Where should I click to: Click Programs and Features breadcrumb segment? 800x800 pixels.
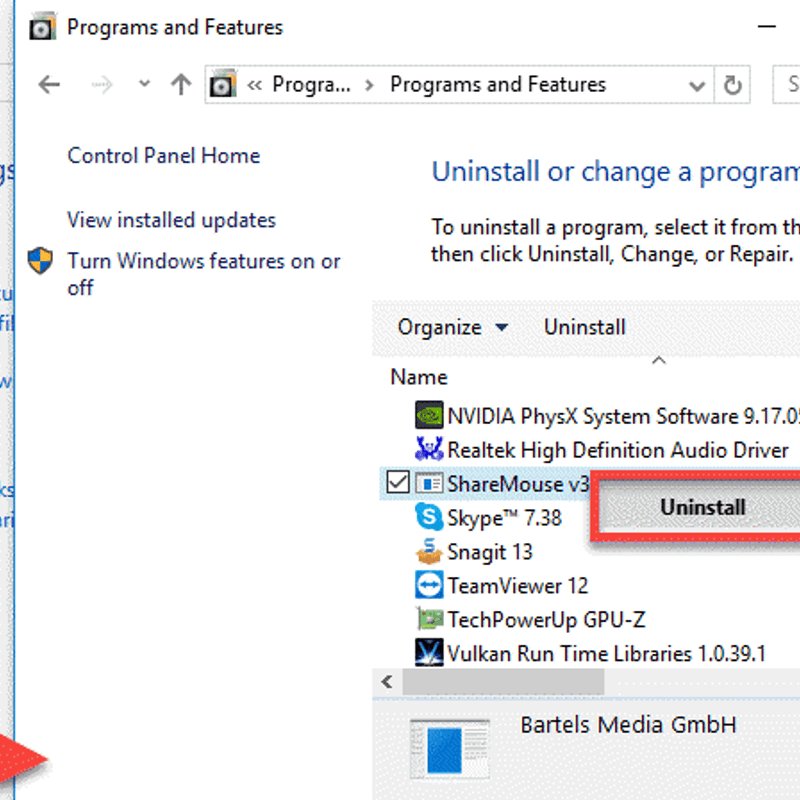[498, 85]
